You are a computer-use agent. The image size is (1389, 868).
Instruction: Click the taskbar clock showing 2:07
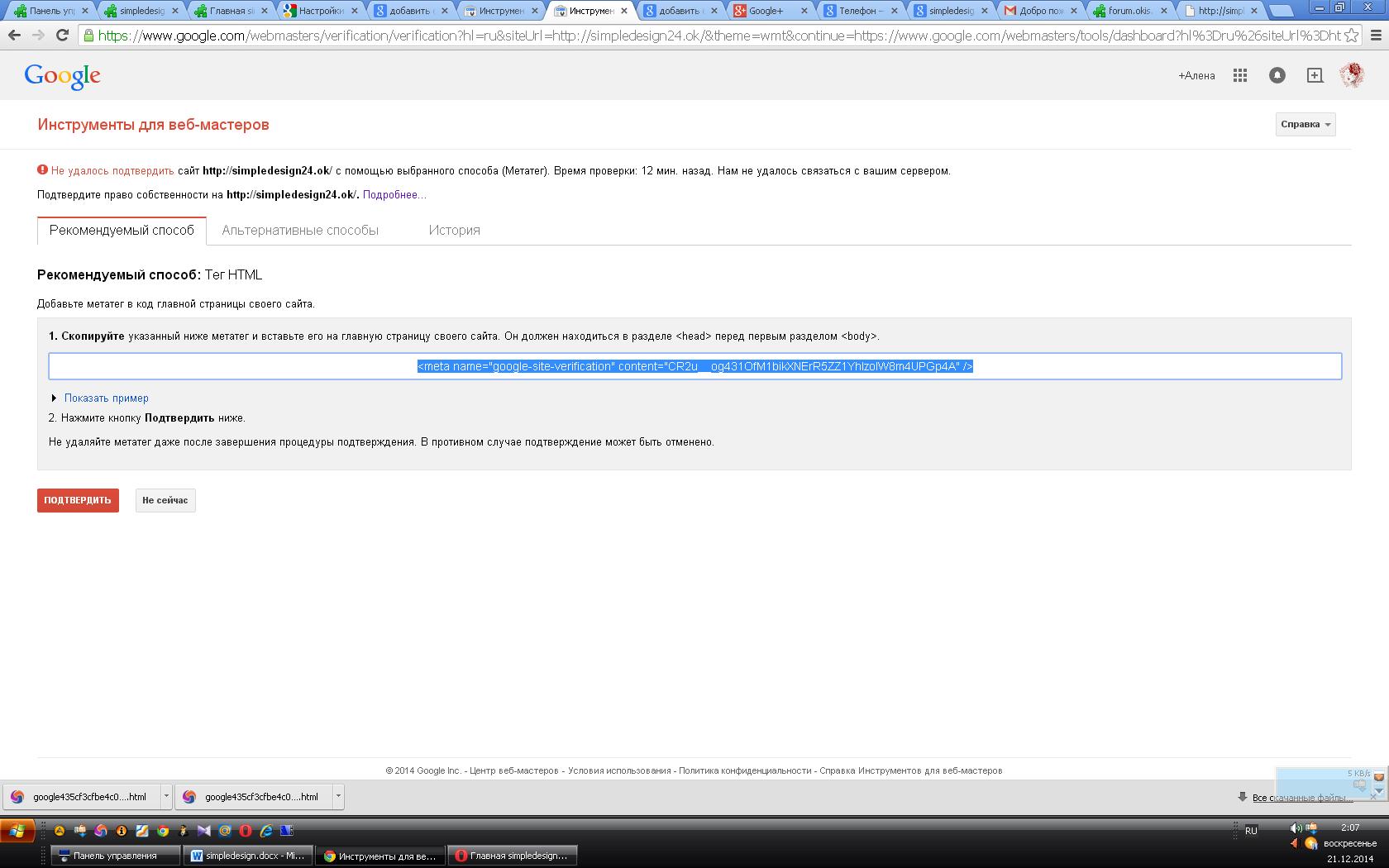tap(1350, 827)
